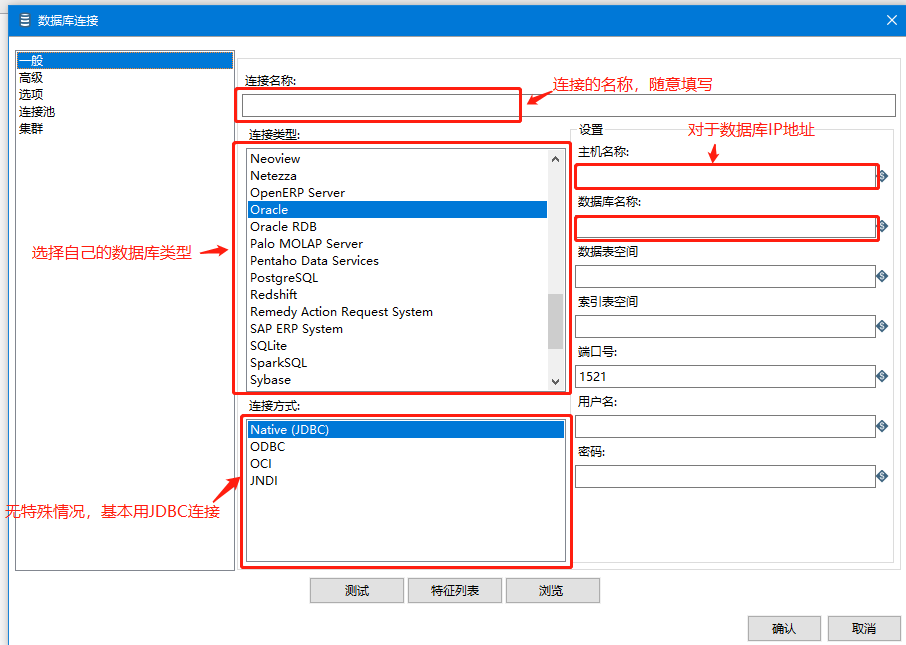Click the 端口号 field showing 1521
The width and height of the screenshot is (906, 645).
725,376
